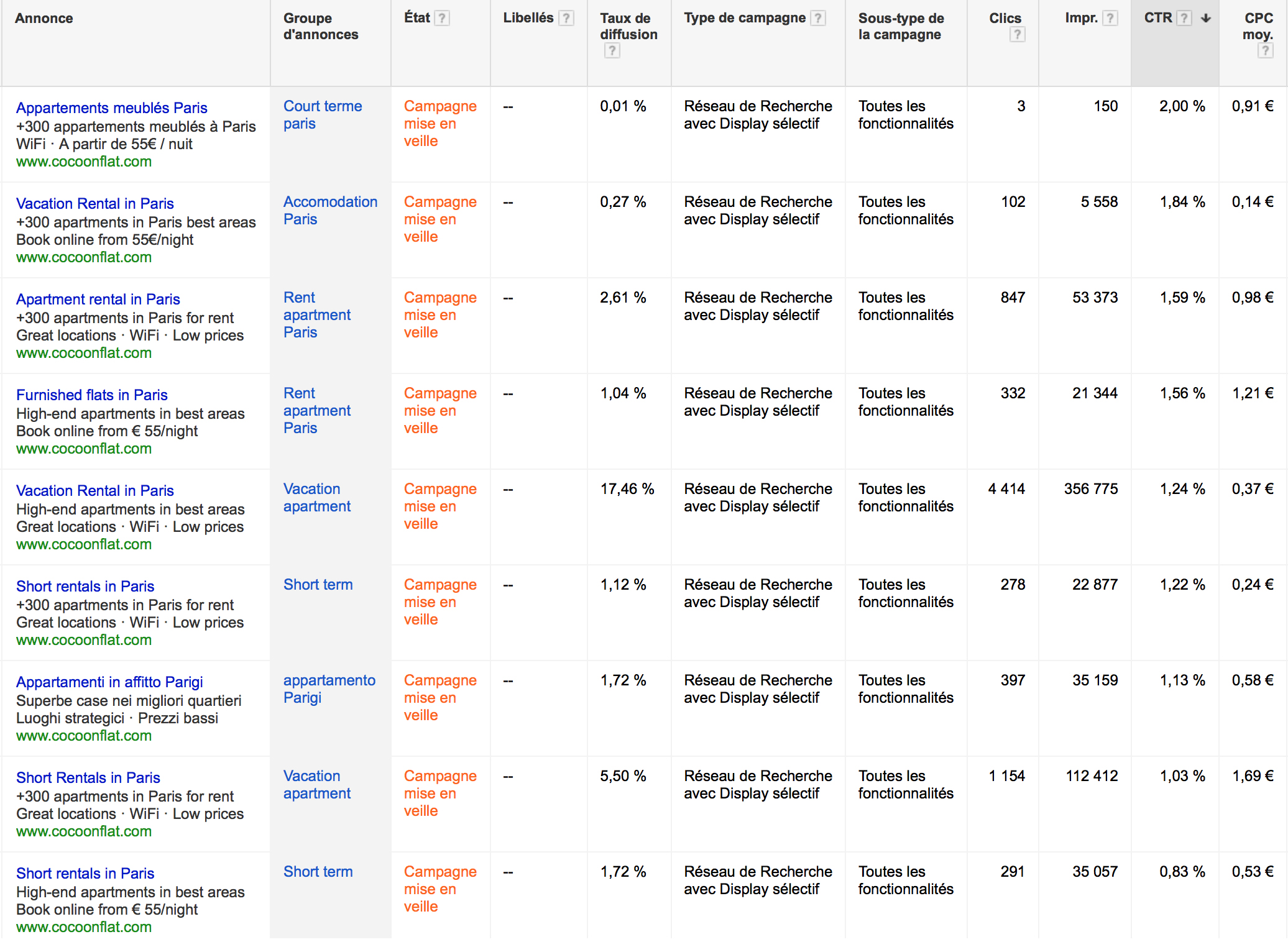Open help icon next to Libellés header
This screenshot has width=1288, height=942.
pos(566,18)
